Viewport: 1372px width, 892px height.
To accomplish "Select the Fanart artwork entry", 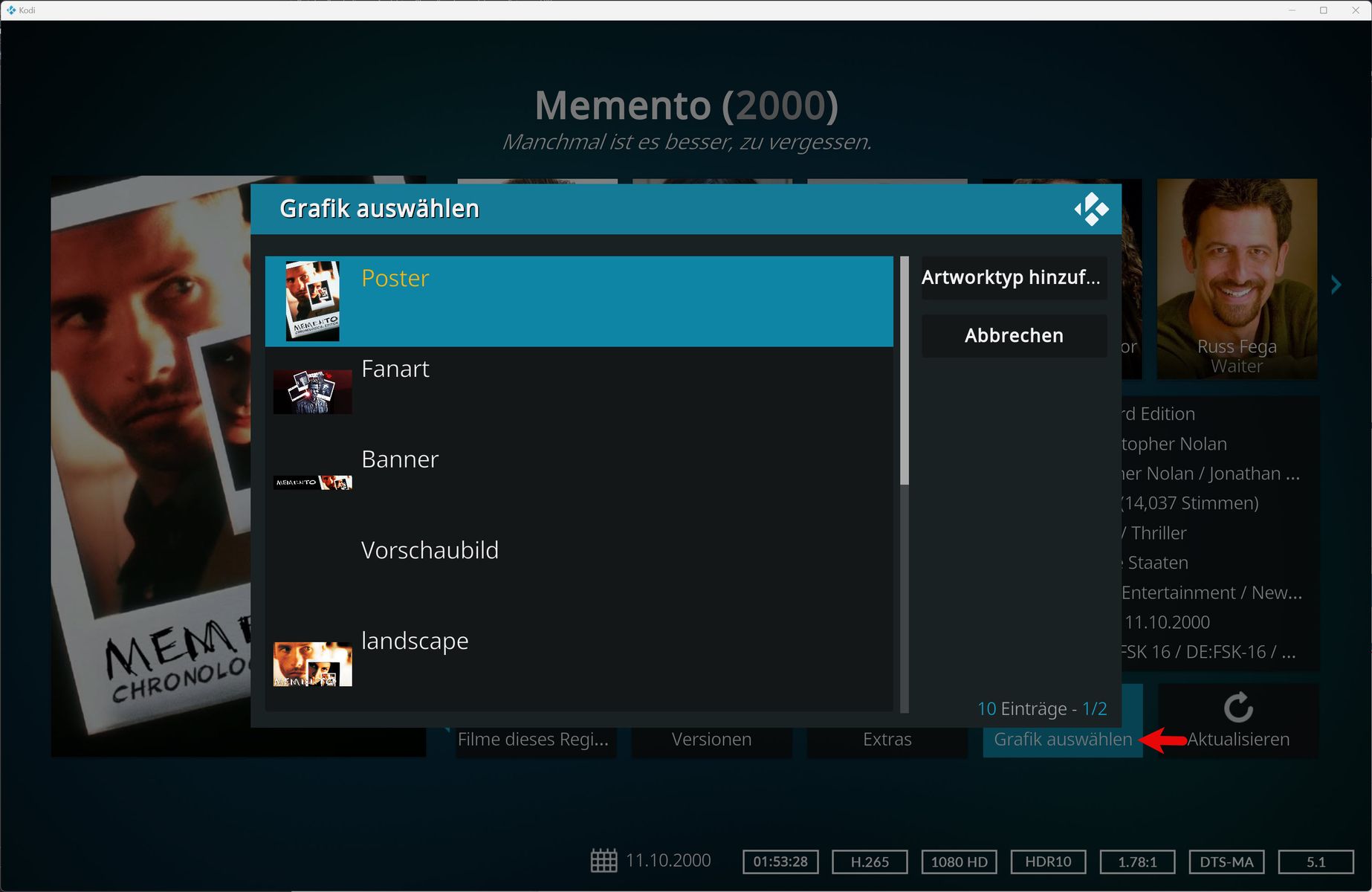I will coord(579,392).
